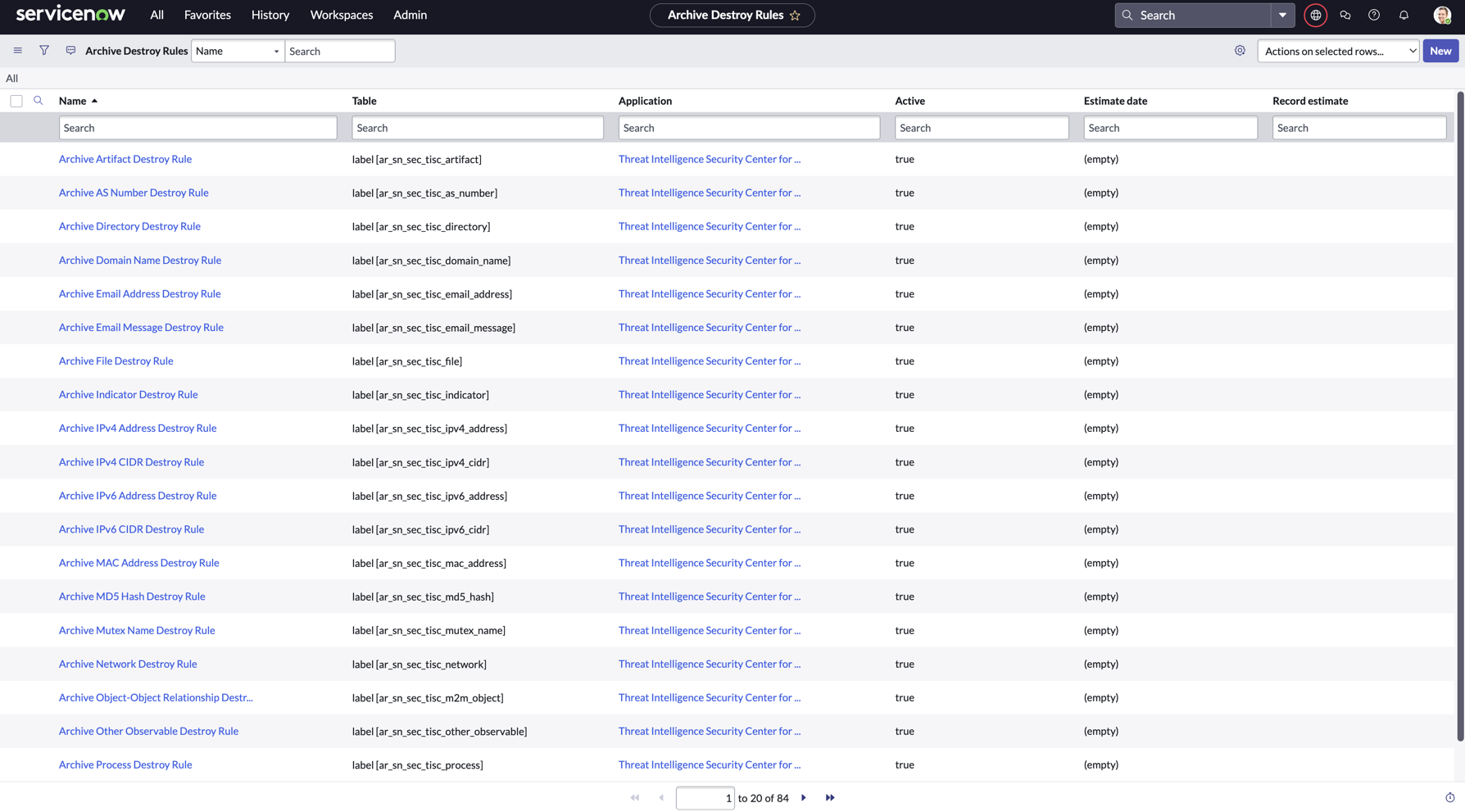Viewport: 1465px width, 812px height.
Task: Open the Favorites menu
Action: point(207,15)
